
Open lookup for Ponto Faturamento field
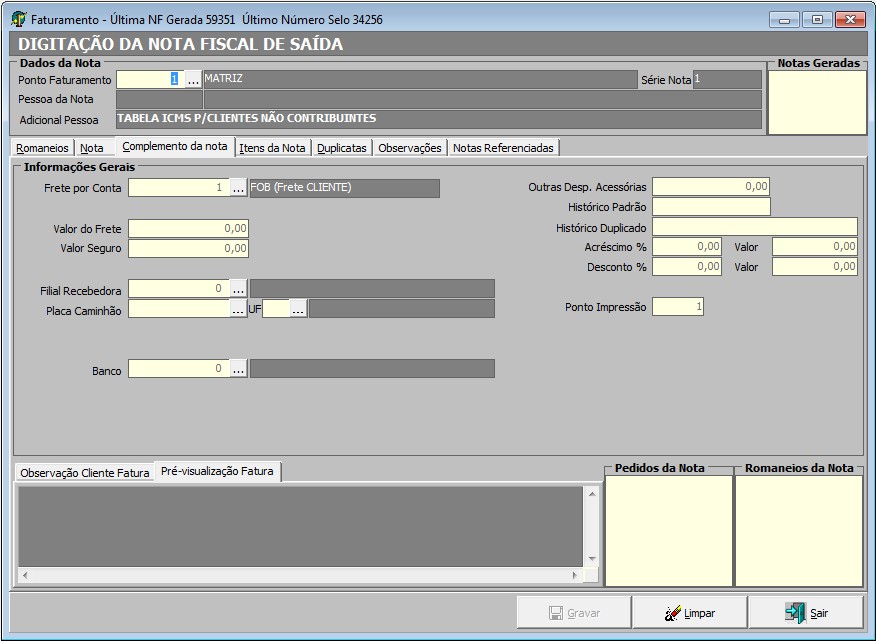[x=193, y=80]
